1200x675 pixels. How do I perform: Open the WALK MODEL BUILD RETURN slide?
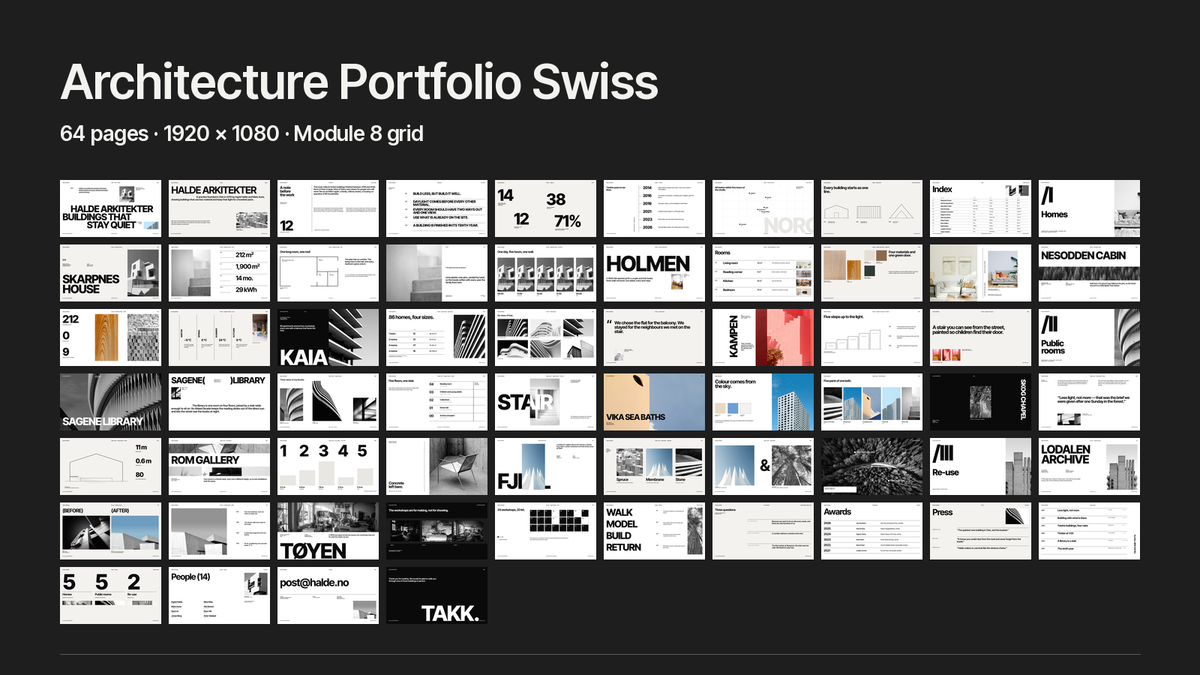(654, 531)
